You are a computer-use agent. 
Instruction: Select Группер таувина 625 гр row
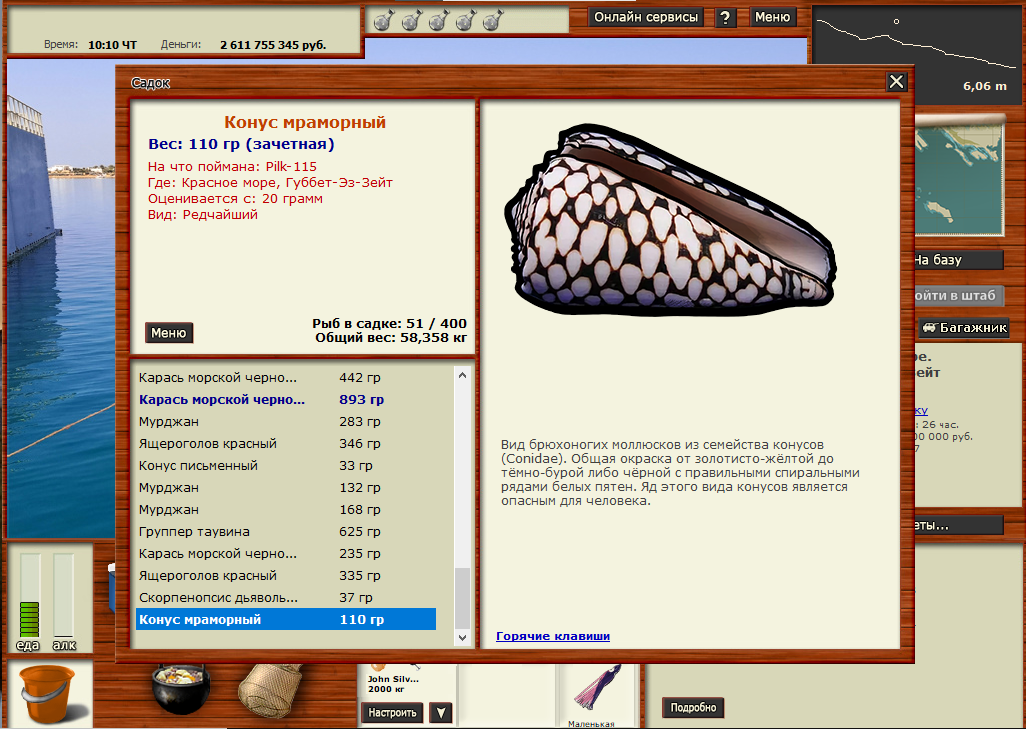coord(286,532)
